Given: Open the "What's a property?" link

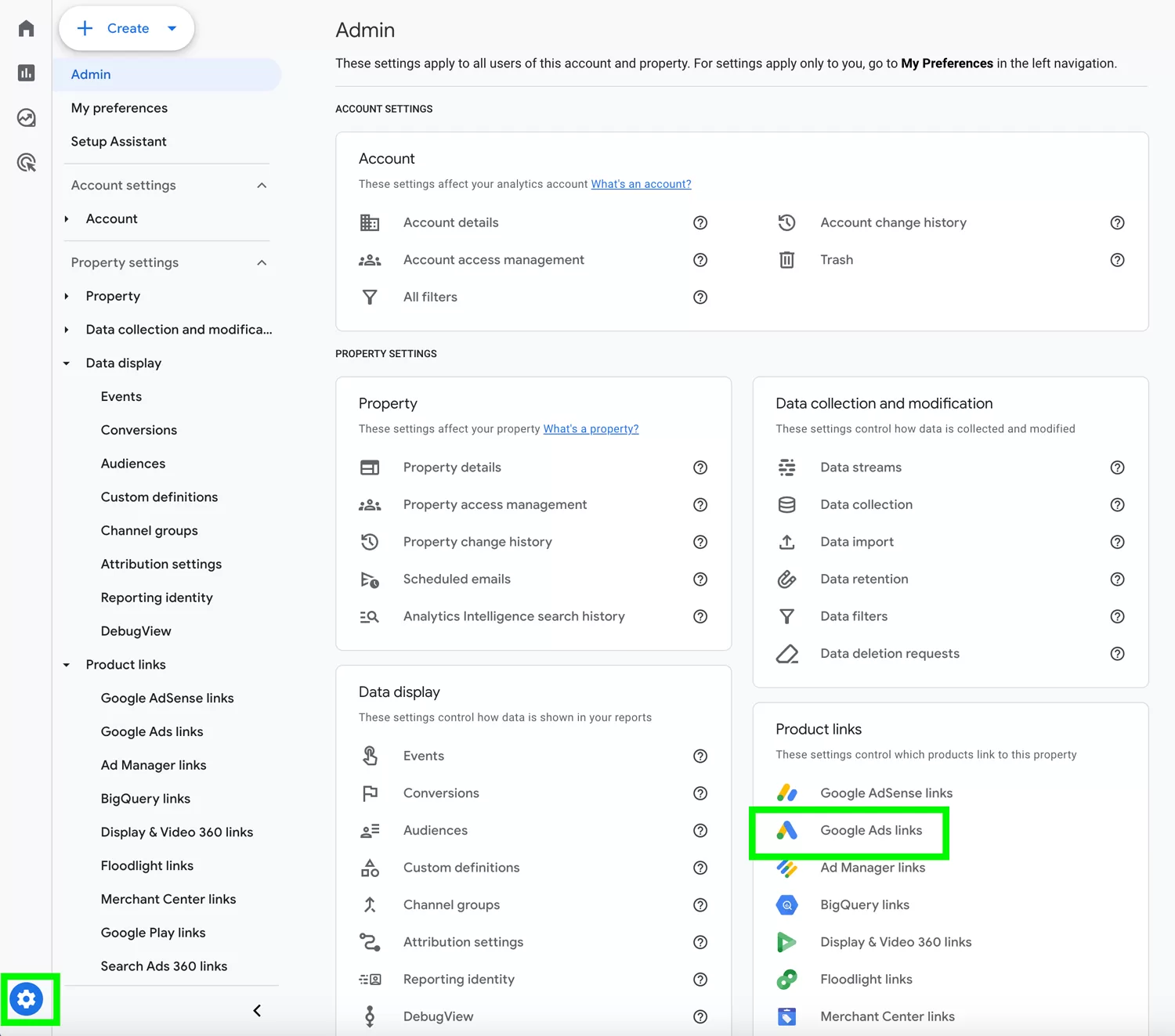Looking at the screenshot, I should click(591, 429).
